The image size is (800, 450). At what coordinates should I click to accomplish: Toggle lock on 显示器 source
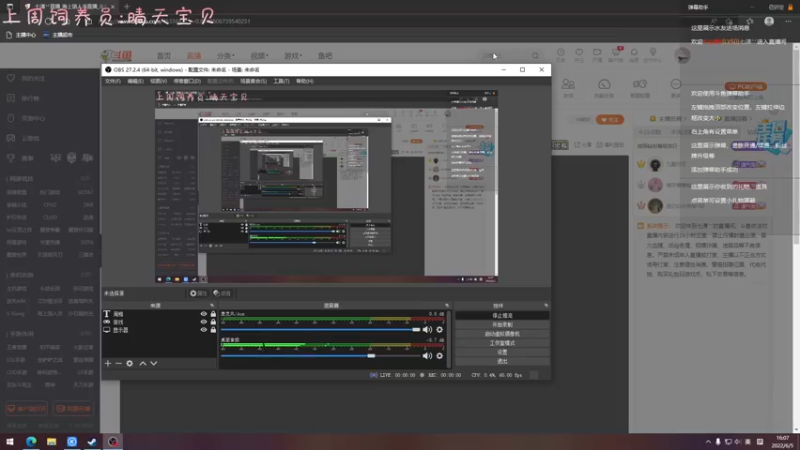tap(213, 330)
